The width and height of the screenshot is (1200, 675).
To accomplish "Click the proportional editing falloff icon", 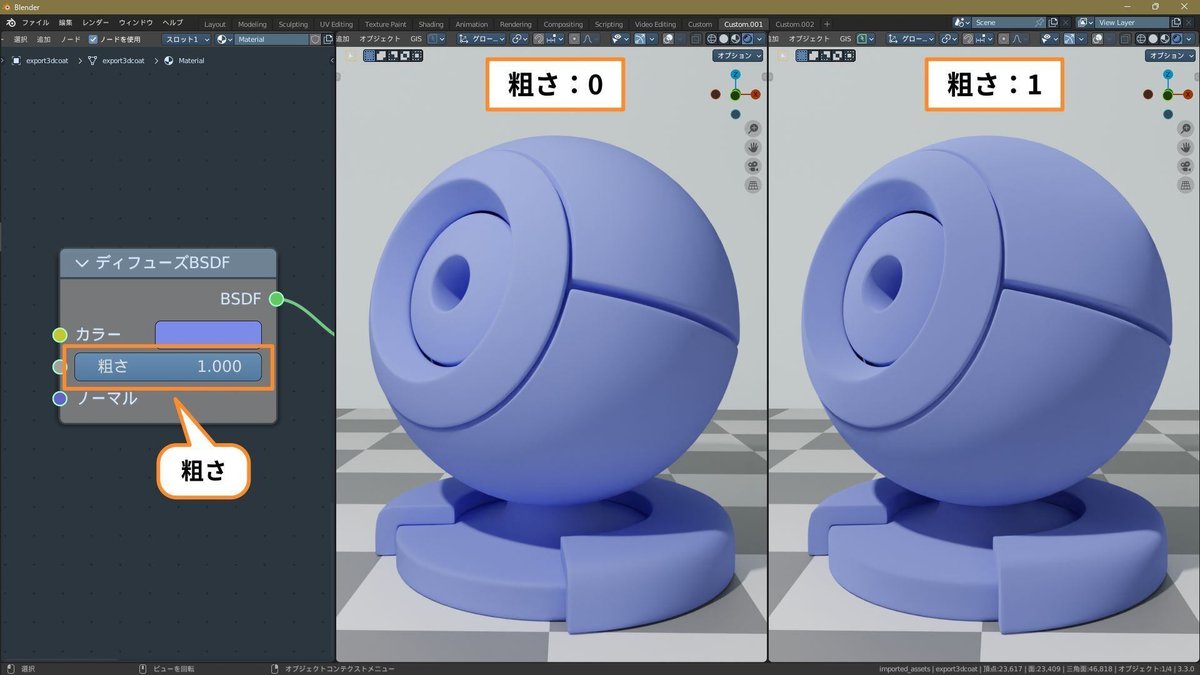I will pos(588,39).
